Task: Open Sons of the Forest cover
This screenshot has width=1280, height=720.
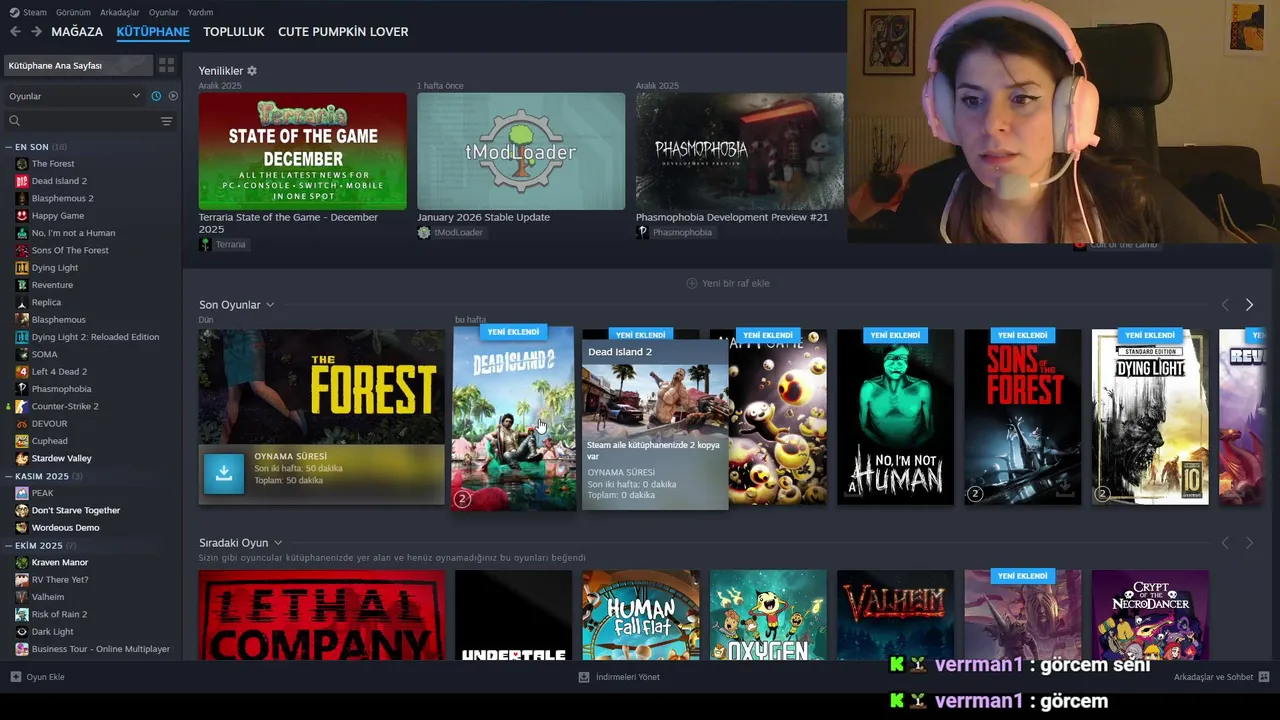Action: click(1022, 417)
